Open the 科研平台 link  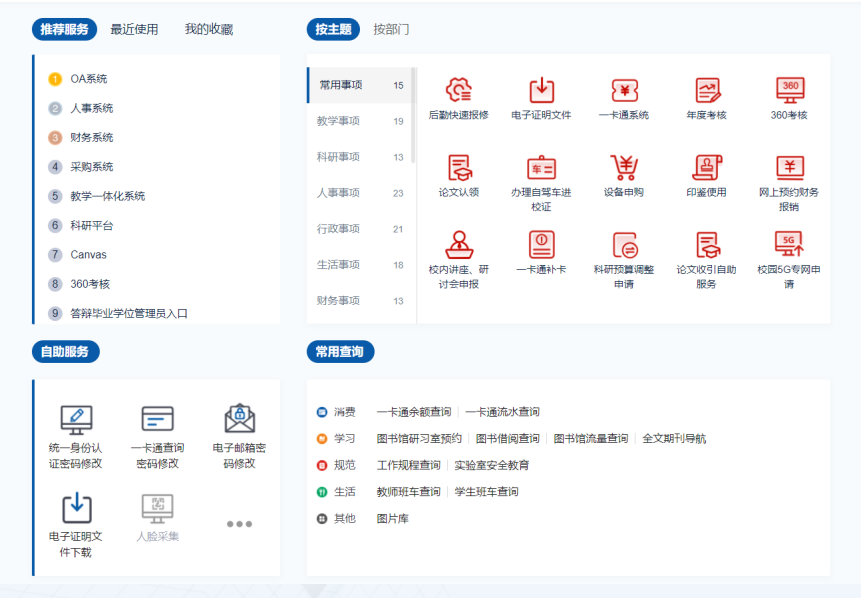pos(92,225)
